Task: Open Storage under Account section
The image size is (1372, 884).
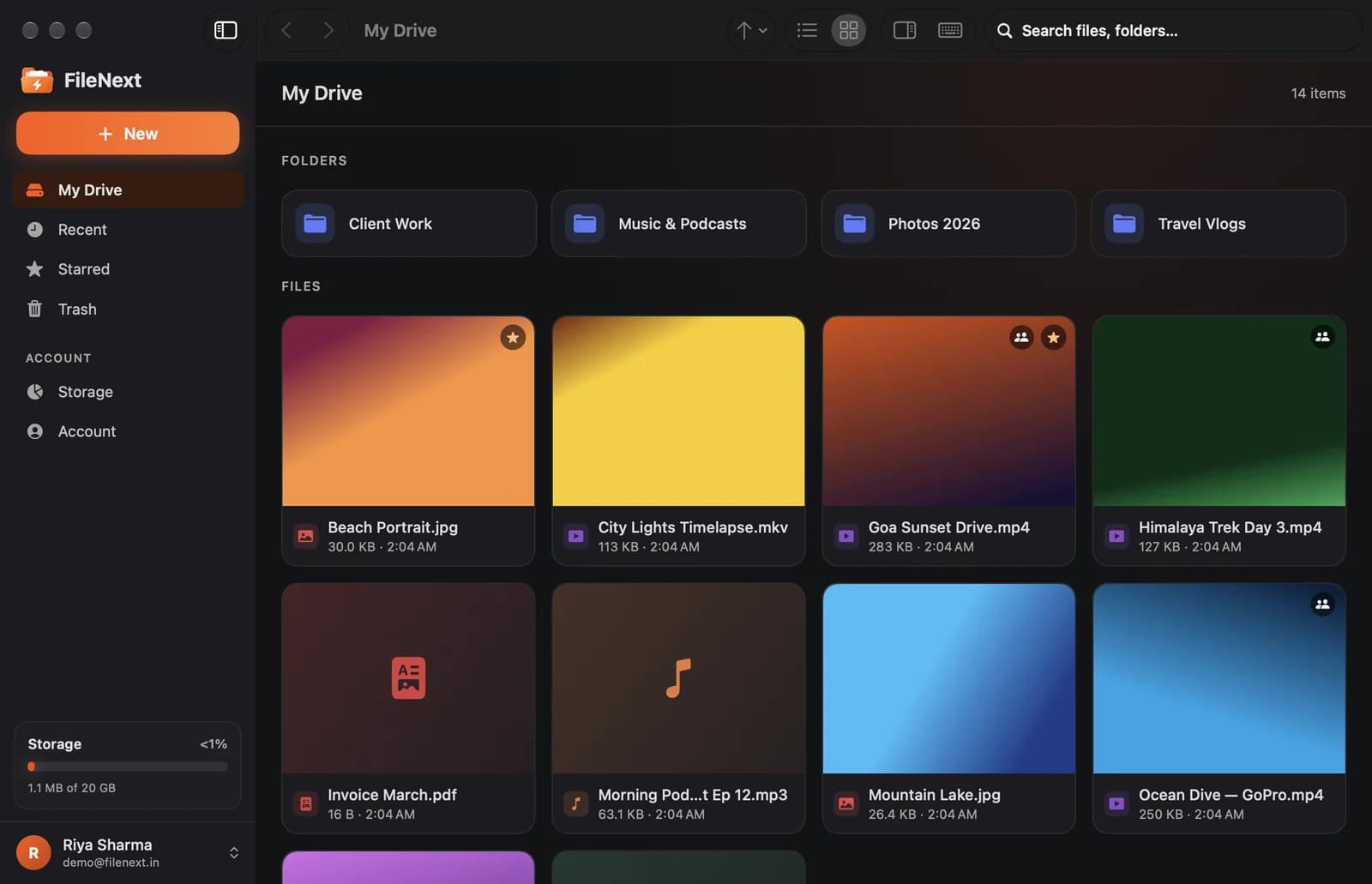Action: [x=128, y=391]
